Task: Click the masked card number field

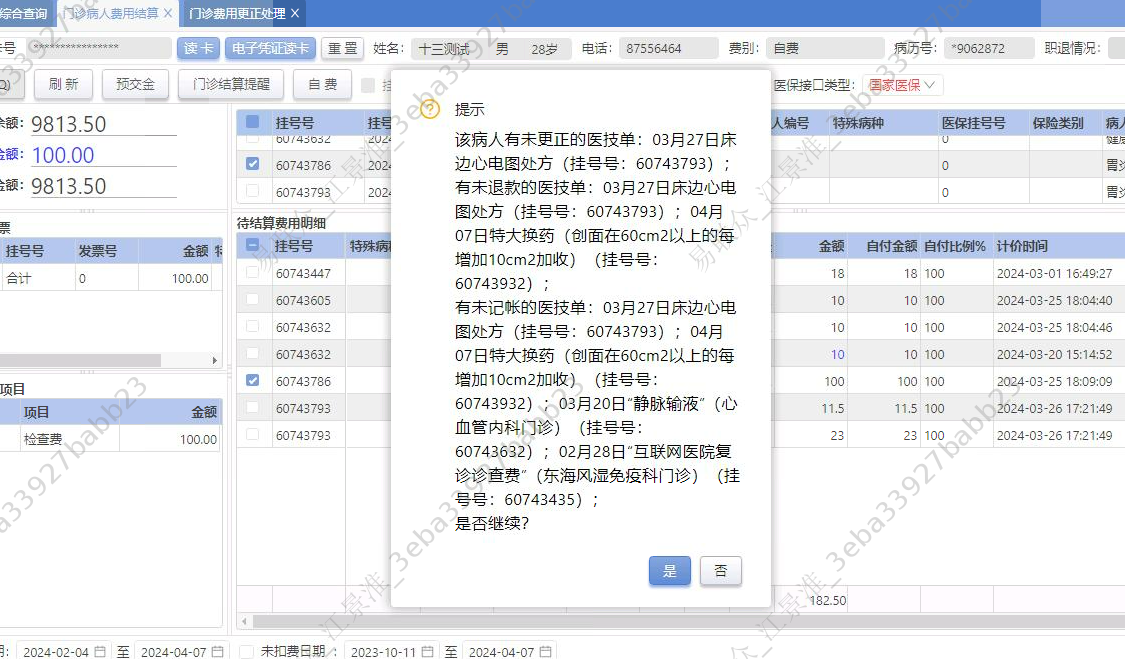Action: click(x=100, y=48)
